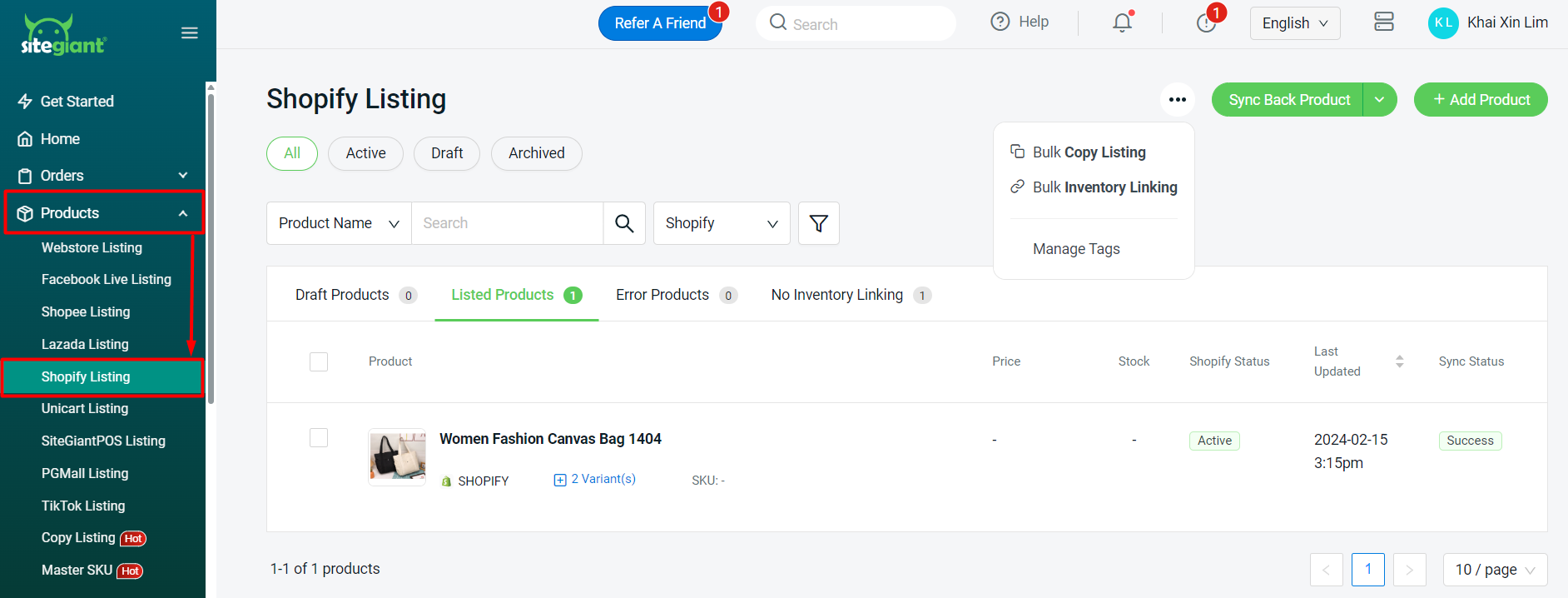
Task: Expand the Sync Back Product arrow dropdown
Action: point(1379,100)
